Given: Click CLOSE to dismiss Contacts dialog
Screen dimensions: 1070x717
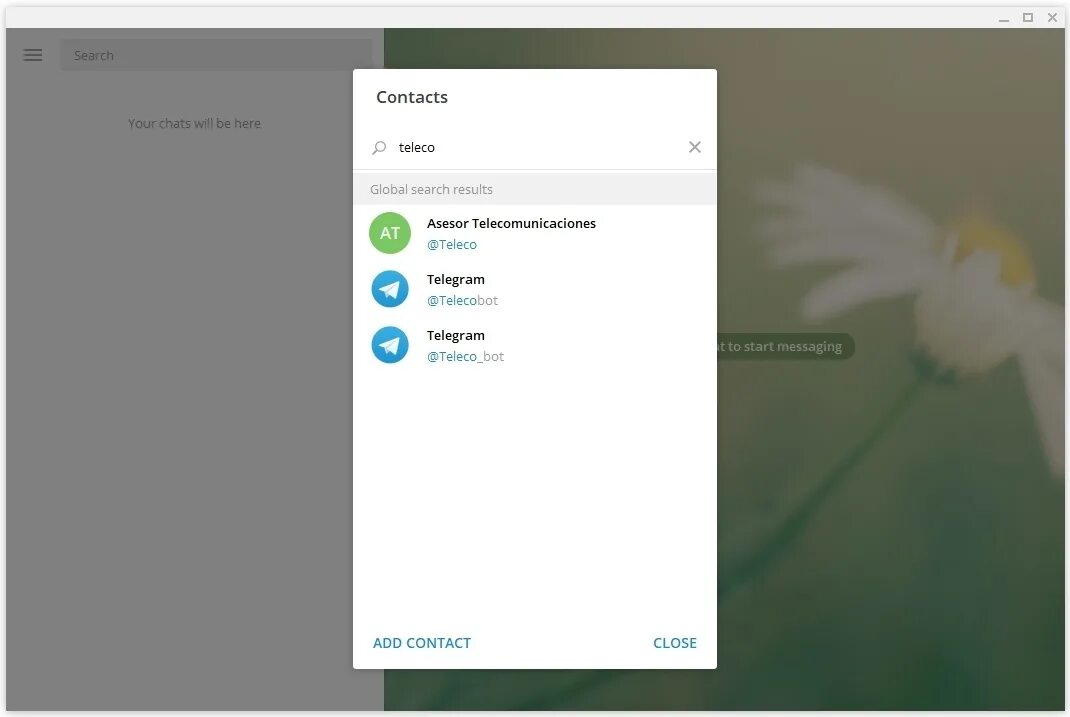Looking at the screenshot, I should click(x=675, y=643).
